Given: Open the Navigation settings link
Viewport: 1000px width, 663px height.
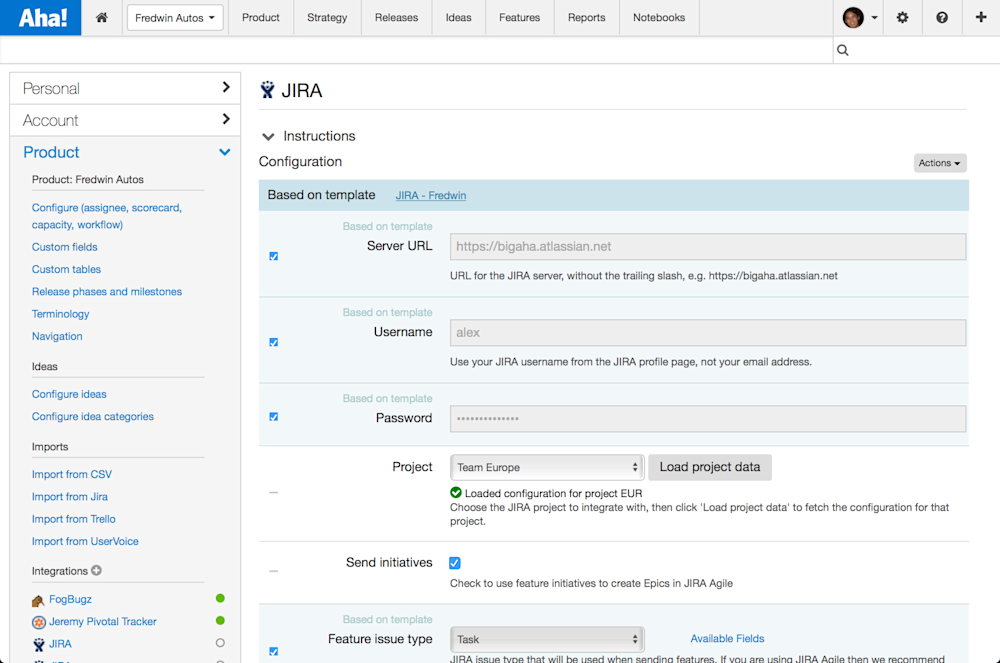Looking at the screenshot, I should [57, 336].
